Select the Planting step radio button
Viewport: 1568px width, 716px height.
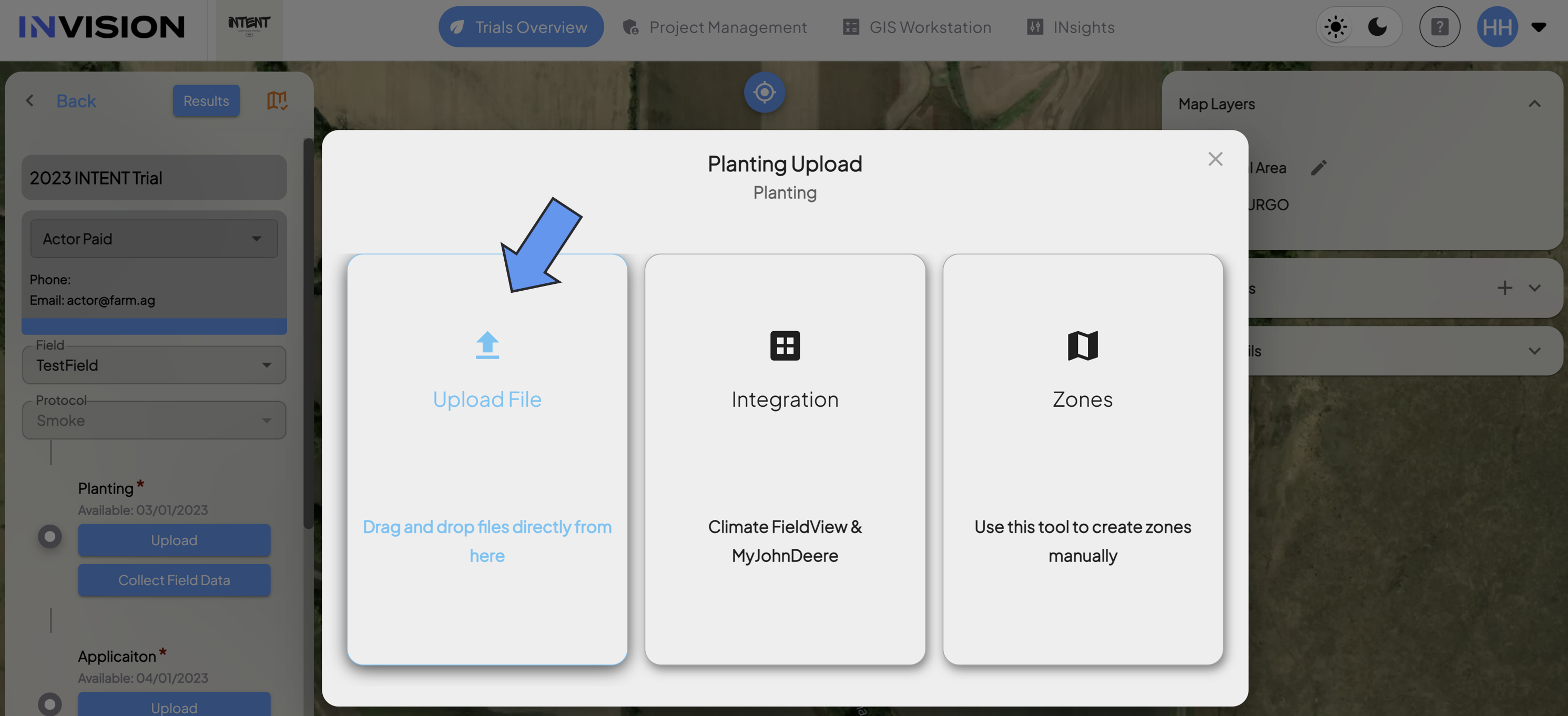pos(50,537)
